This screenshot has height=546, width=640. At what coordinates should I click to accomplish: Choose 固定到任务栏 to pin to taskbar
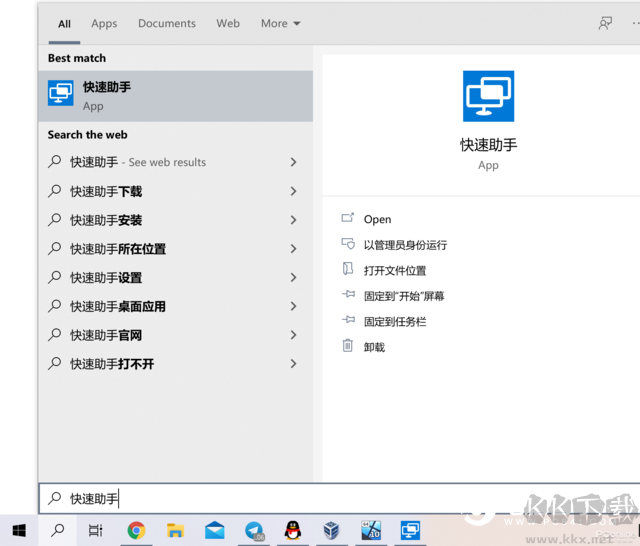[394, 322]
